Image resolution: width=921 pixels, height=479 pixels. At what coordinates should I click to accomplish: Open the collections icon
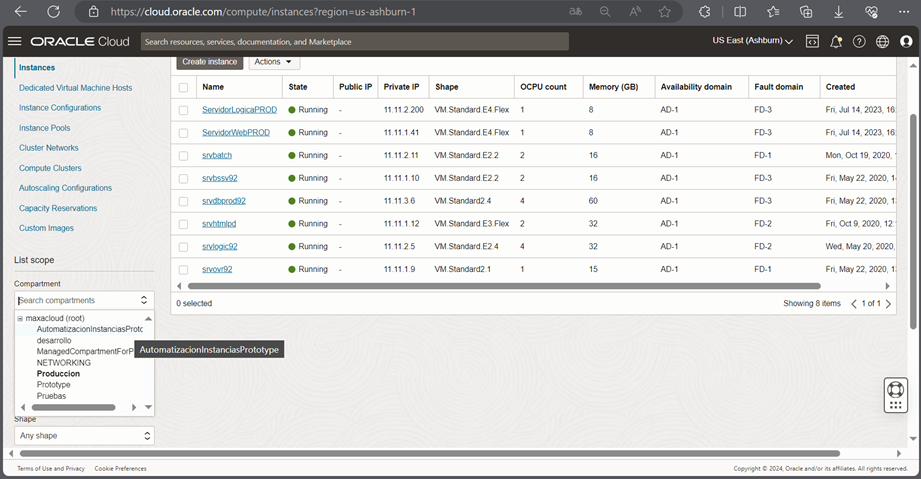pos(806,12)
